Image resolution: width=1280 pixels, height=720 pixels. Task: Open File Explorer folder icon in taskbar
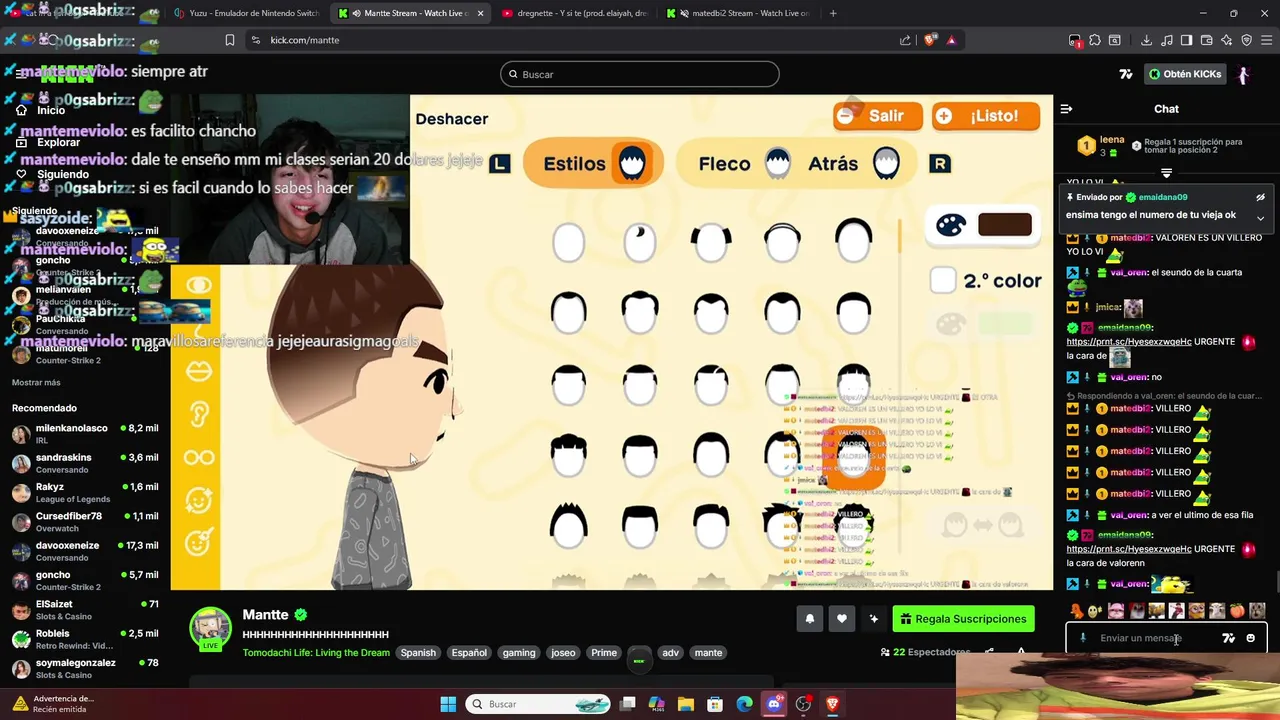click(x=686, y=704)
